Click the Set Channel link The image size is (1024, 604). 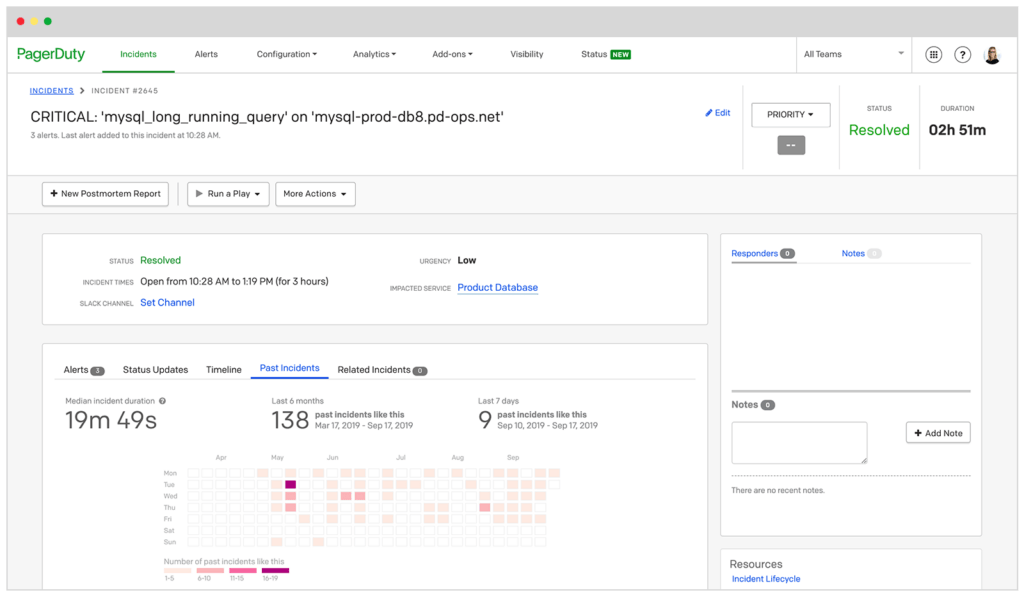[x=167, y=302]
